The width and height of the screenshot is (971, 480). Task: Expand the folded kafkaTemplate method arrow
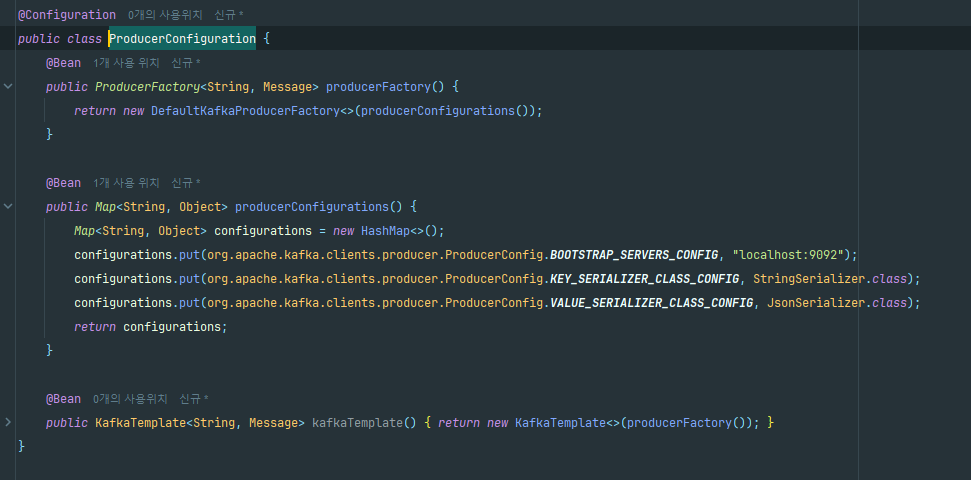click(x=8, y=422)
